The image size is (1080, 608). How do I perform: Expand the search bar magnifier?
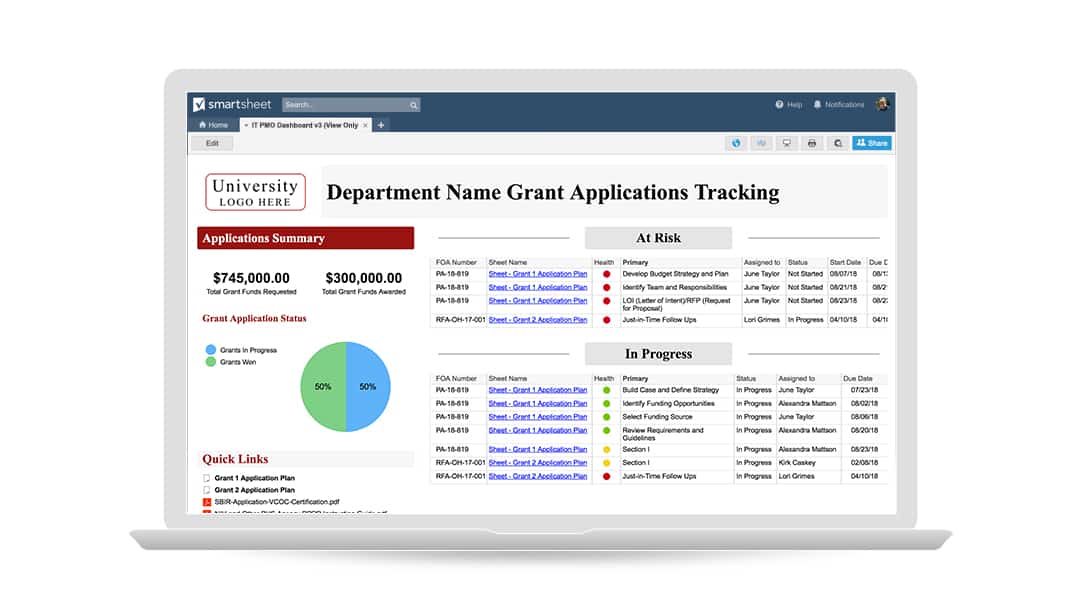click(x=413, y=104)
